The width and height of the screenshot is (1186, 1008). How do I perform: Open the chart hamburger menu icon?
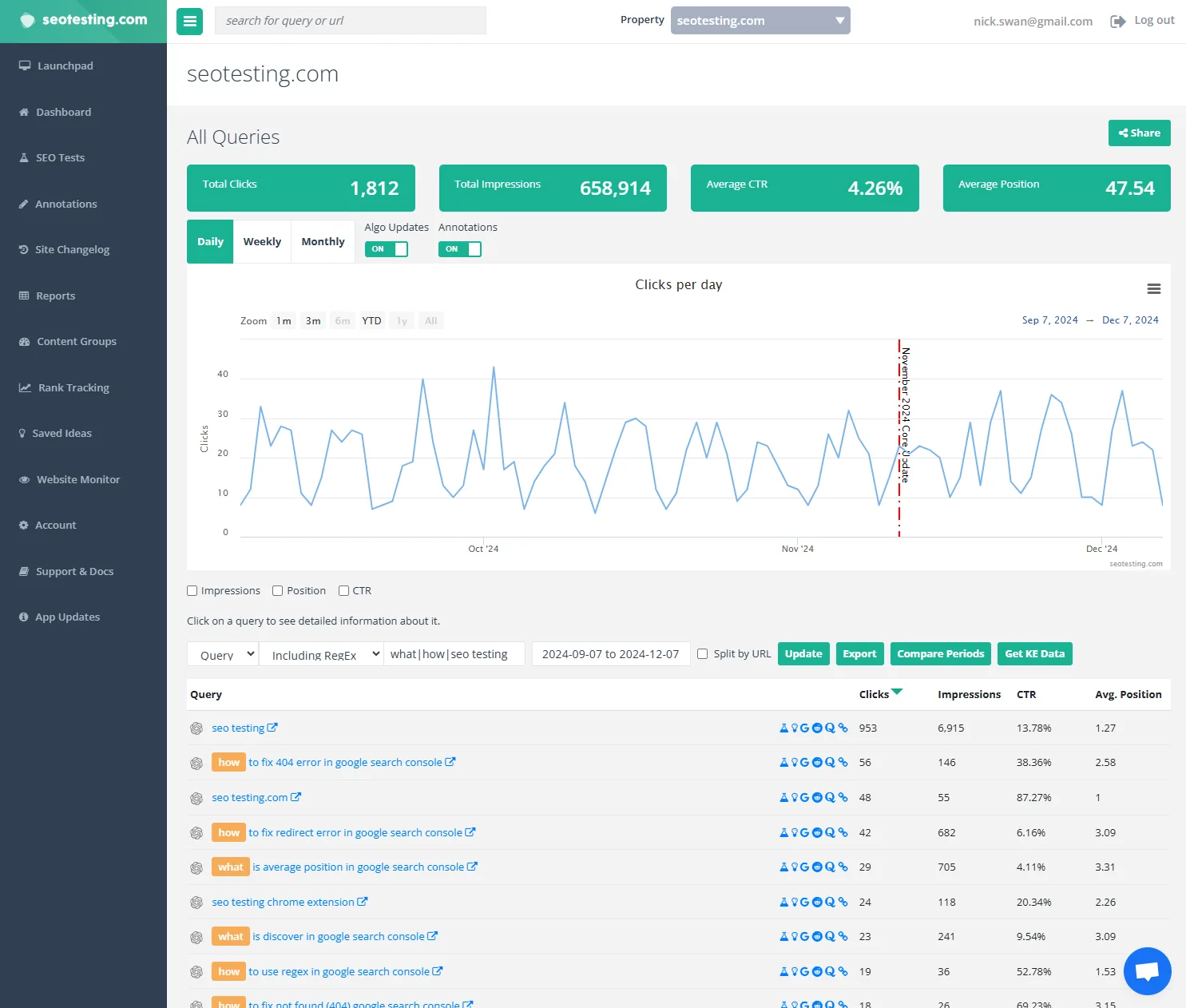coord(1153,289)
